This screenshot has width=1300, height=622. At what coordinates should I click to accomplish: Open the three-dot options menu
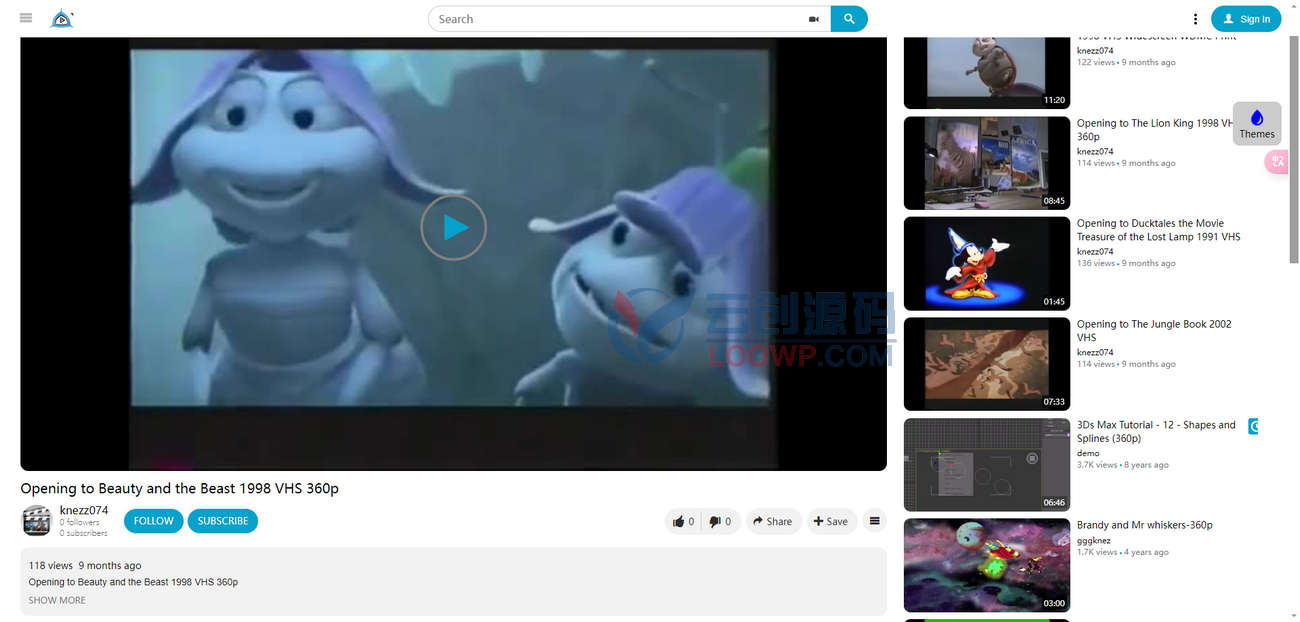[1195, 19]
